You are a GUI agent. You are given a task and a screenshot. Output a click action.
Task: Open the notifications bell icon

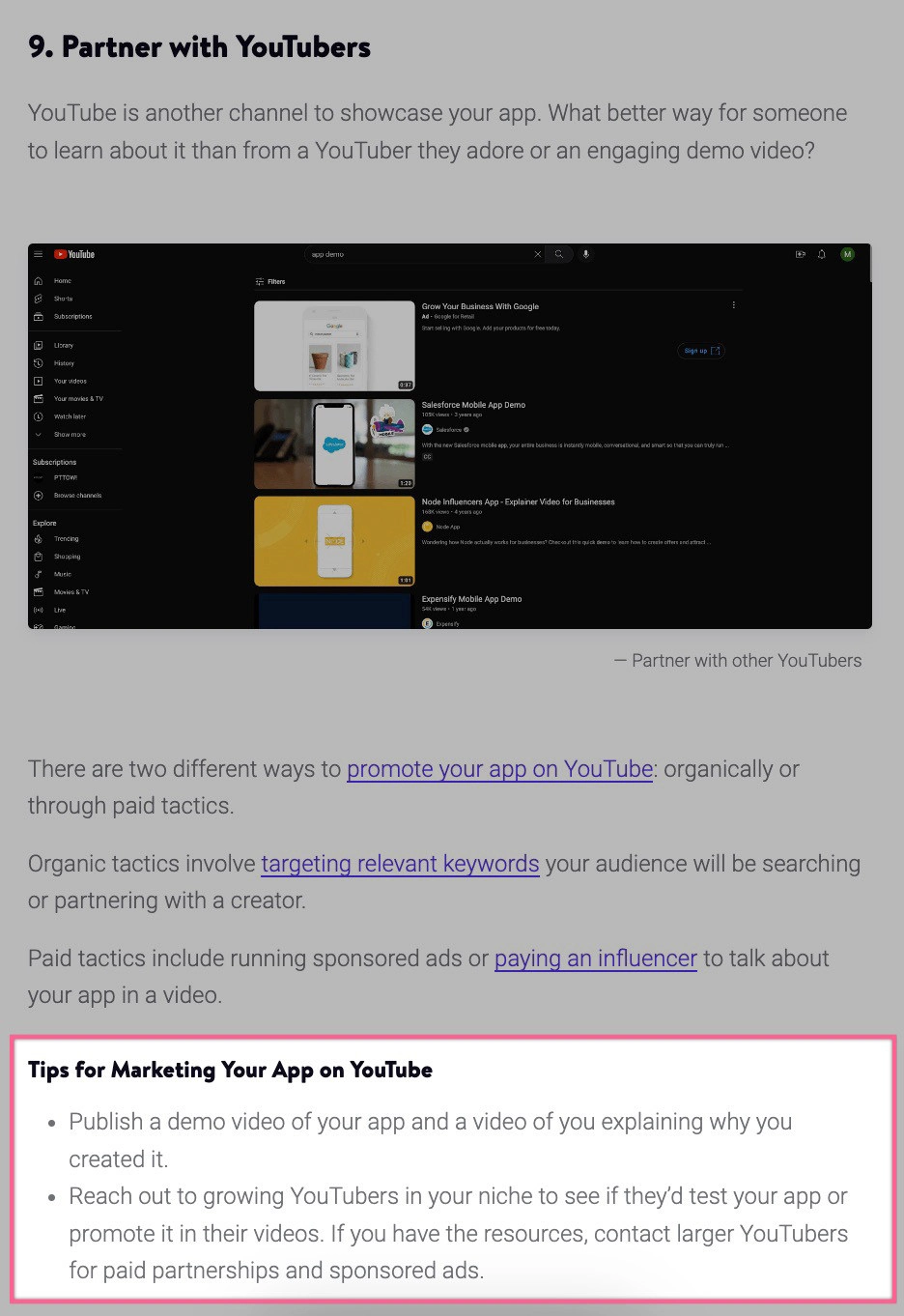click(x=822, y=255)
